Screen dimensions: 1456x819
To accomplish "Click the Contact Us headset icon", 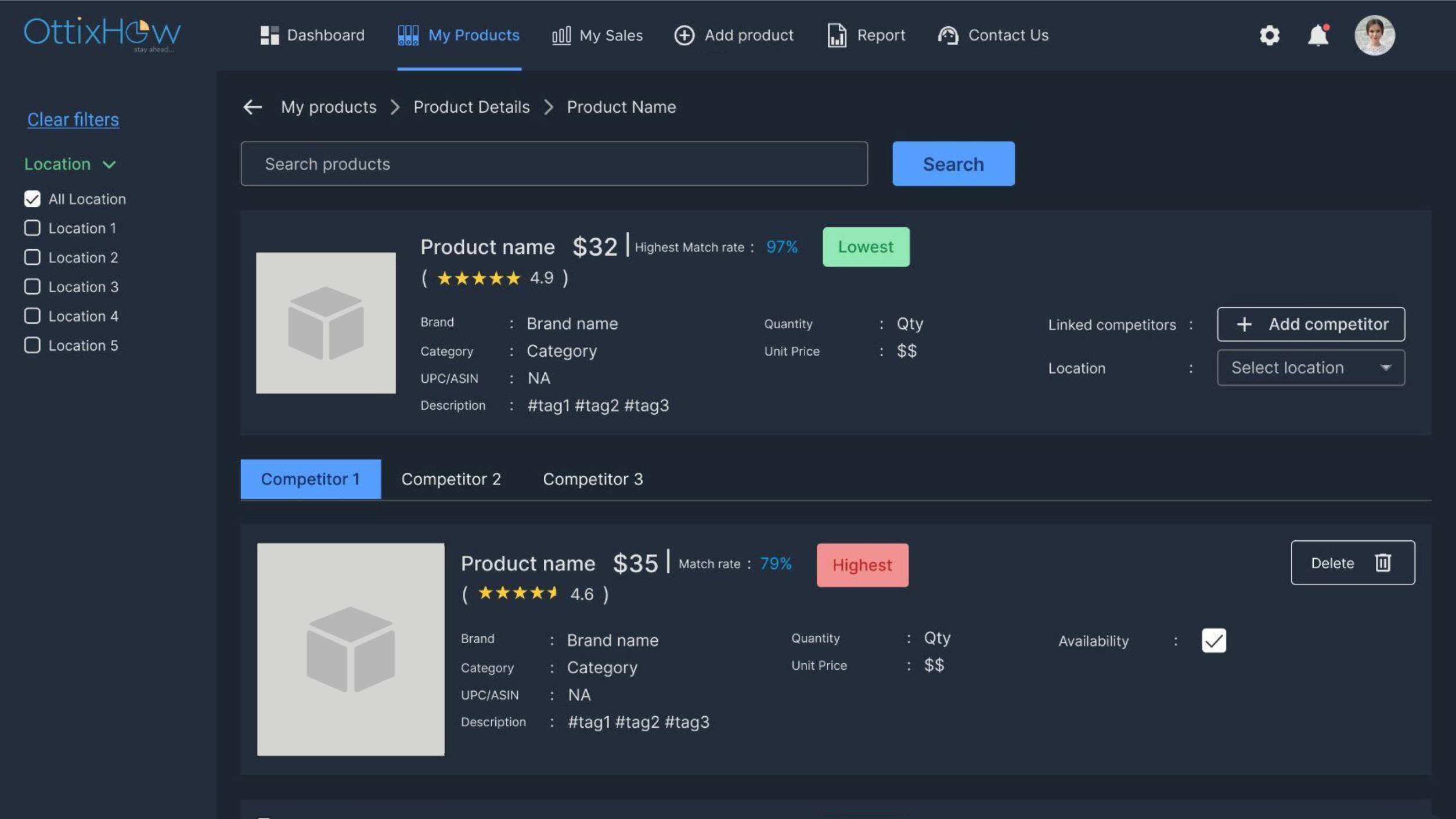I will (947, 35).
